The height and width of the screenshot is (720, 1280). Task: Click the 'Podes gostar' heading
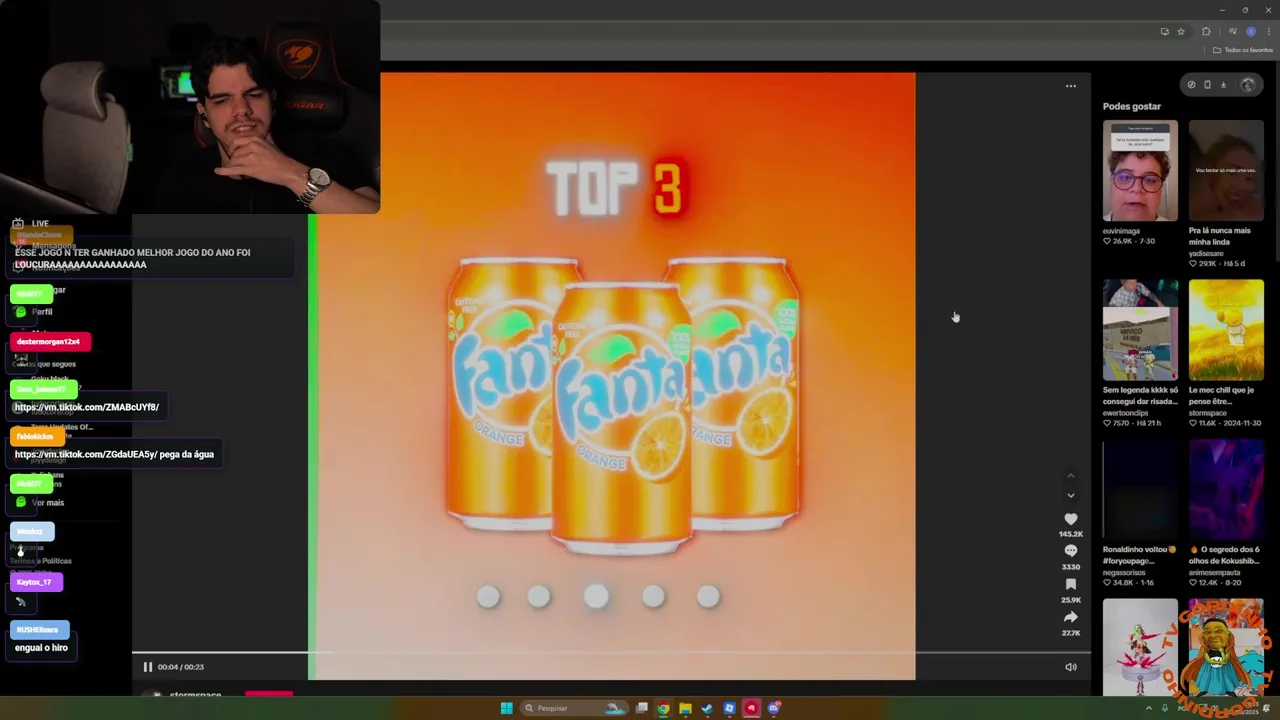[1132, 106]
